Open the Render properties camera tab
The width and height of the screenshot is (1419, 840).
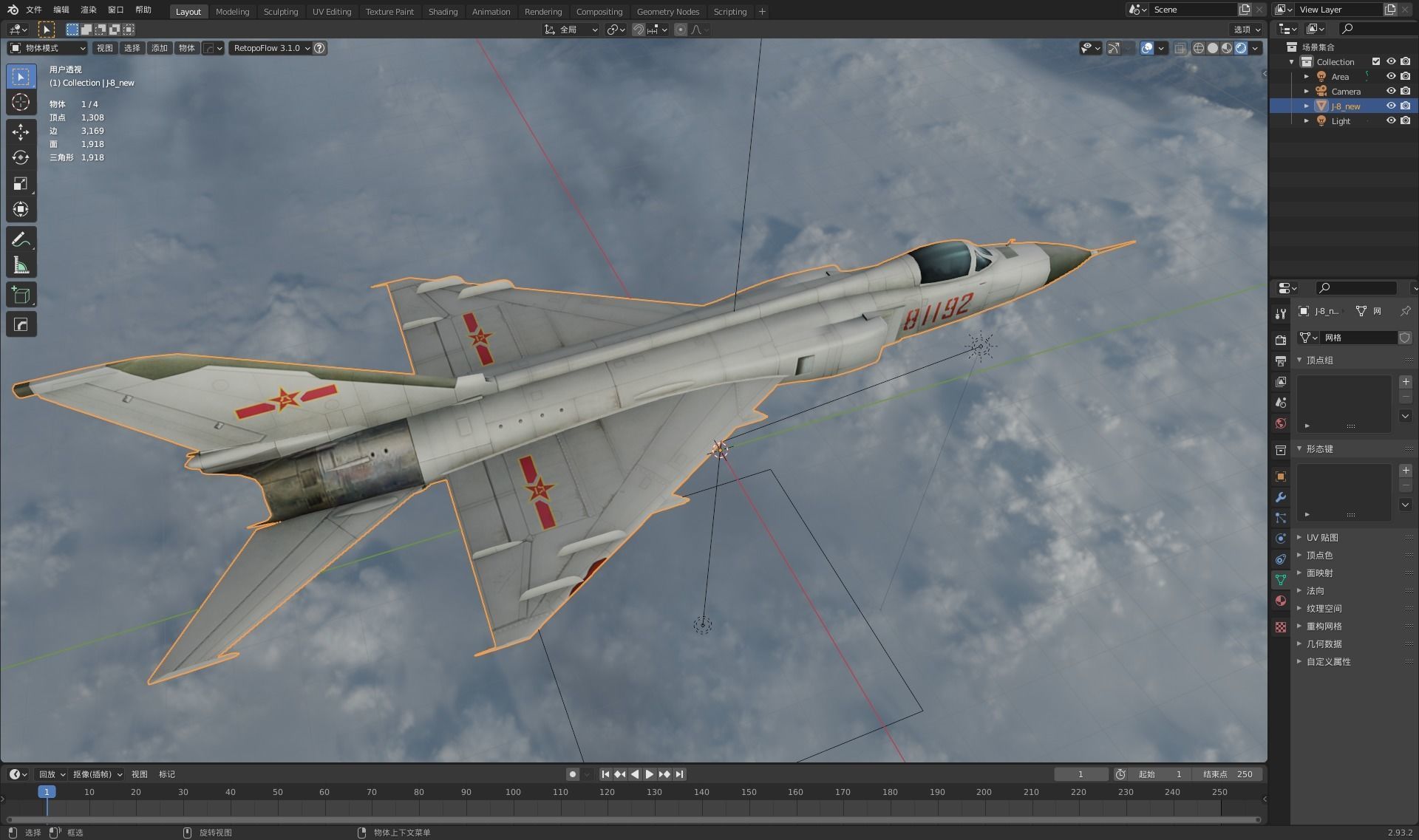pyautogui.click(x=1281, y=340)
